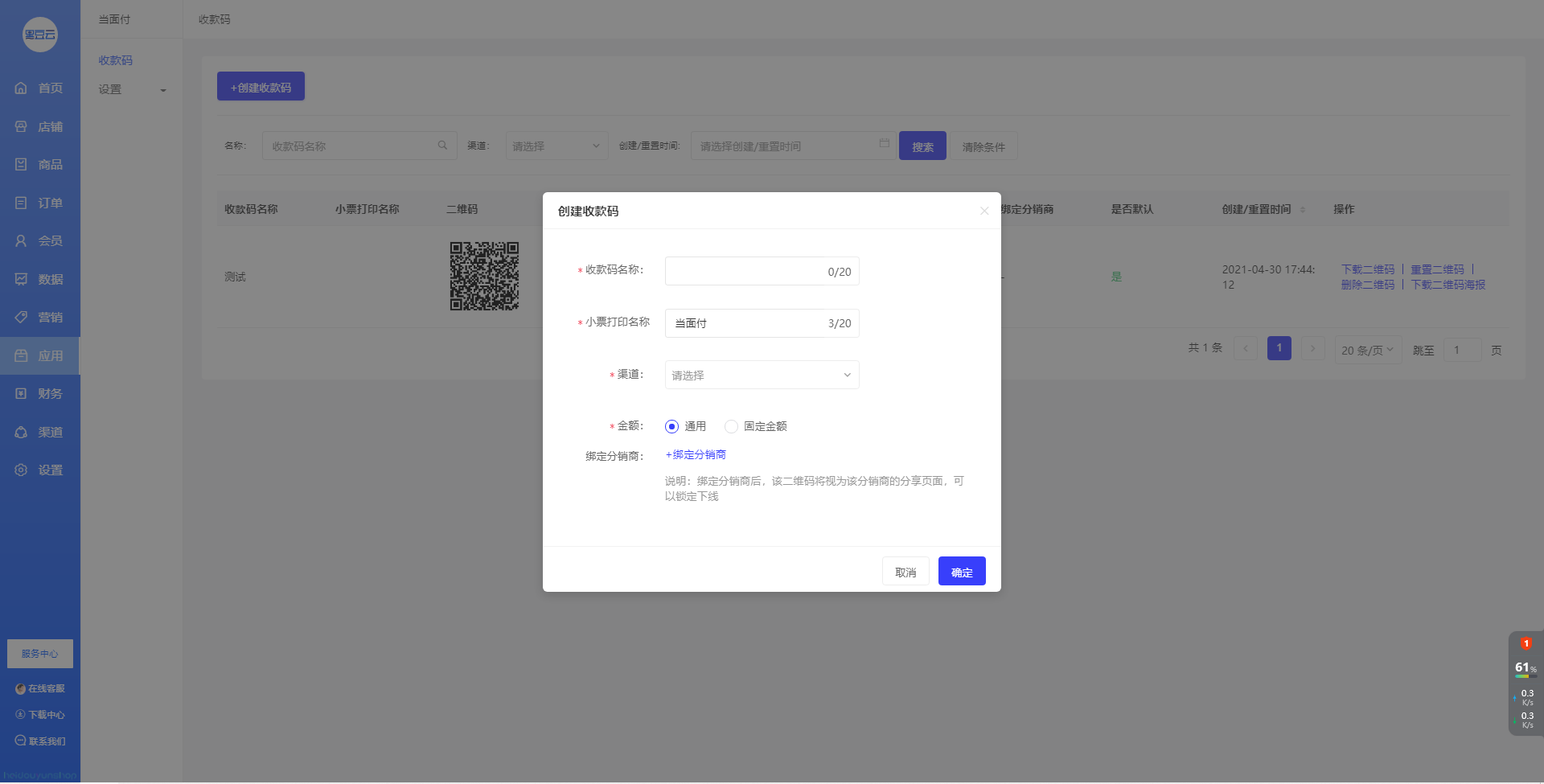1544x784 pixels.
Task: Click the search magnifier in the name field
Action: coord(442,146)
